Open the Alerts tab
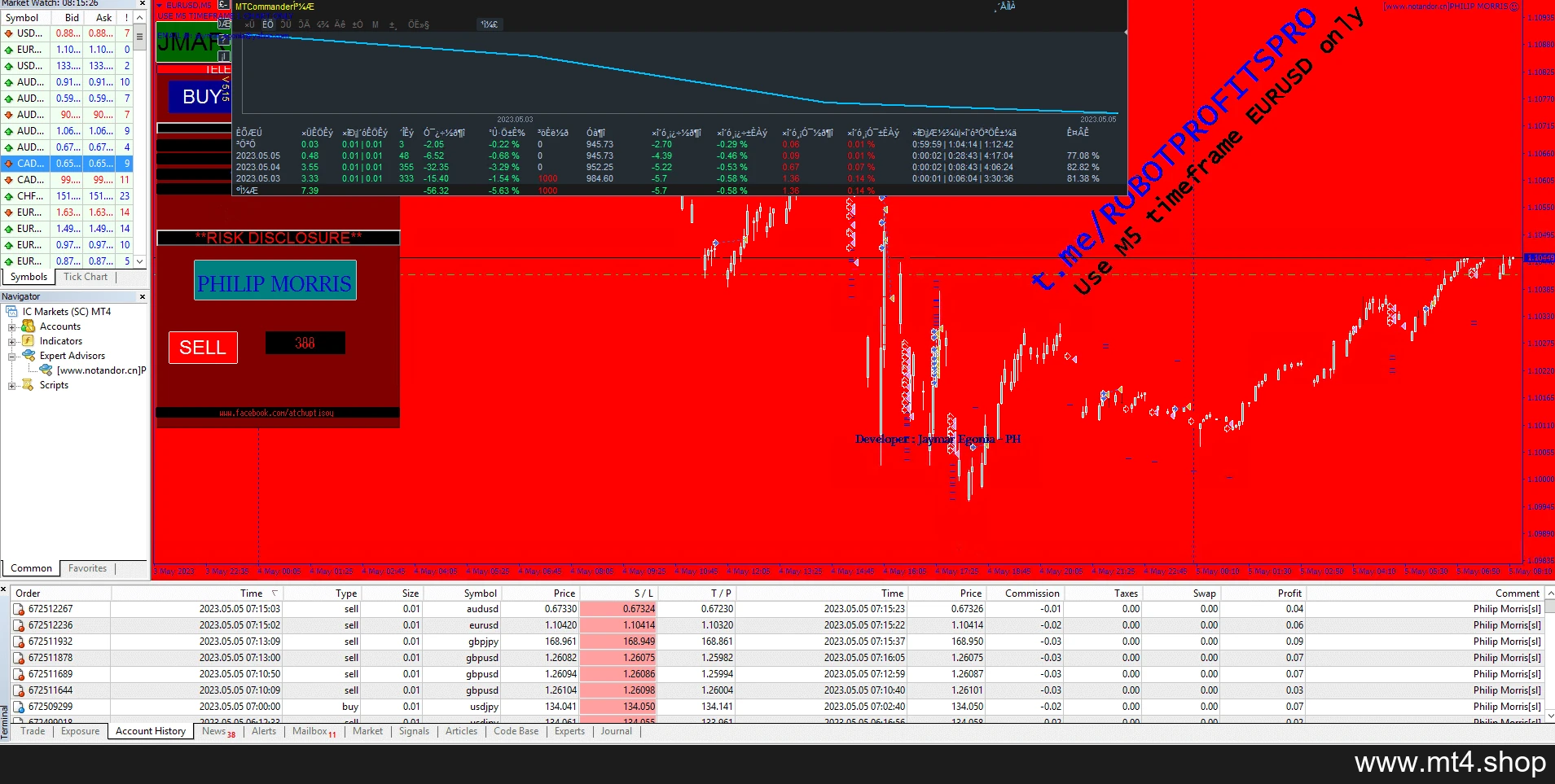This screenshot has height=784, width=1555. (x=264, y=731)
